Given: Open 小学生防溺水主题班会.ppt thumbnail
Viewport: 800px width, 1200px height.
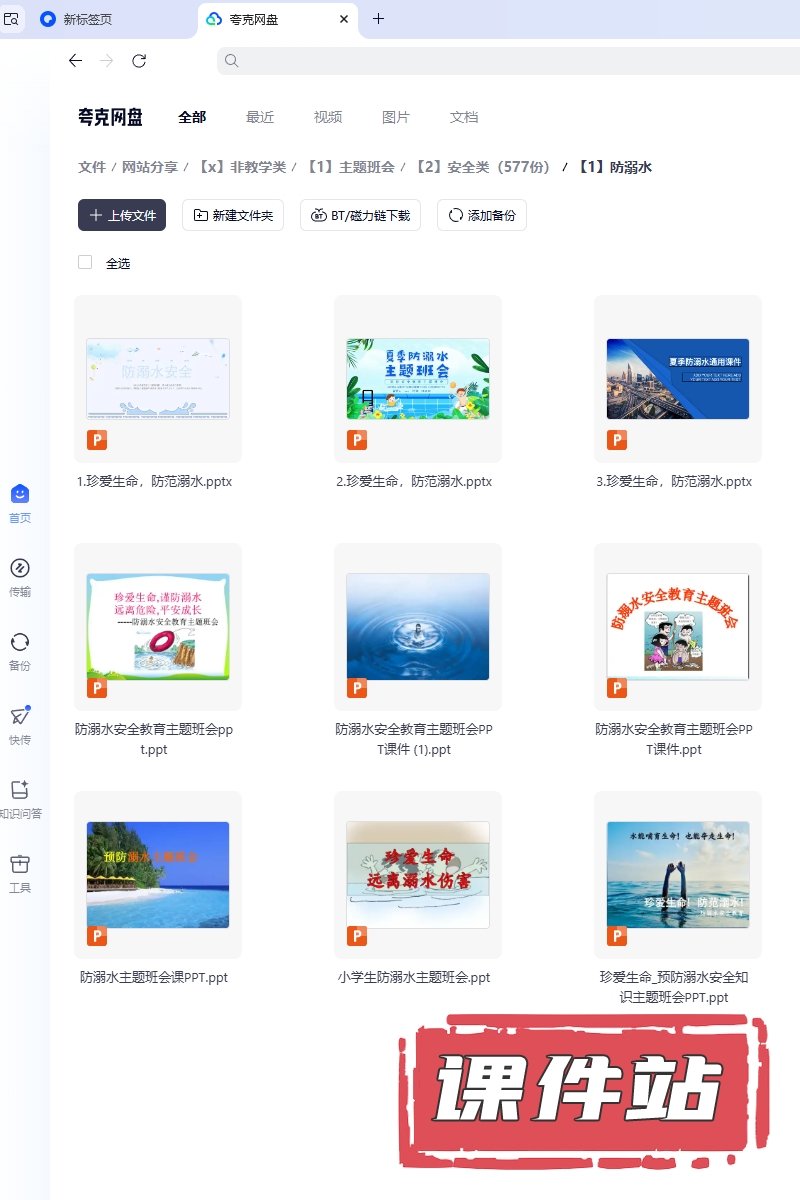Looking at the screenshot, I should coord(418,875).
